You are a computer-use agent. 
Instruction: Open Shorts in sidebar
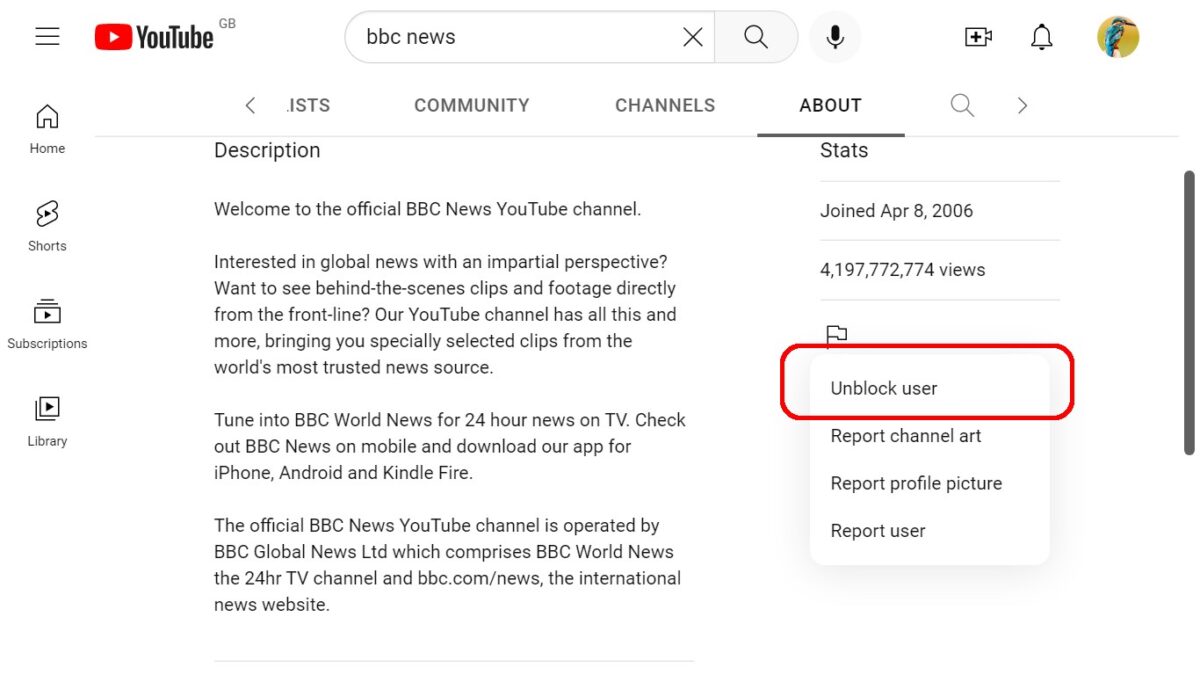(x=47, y=226)
